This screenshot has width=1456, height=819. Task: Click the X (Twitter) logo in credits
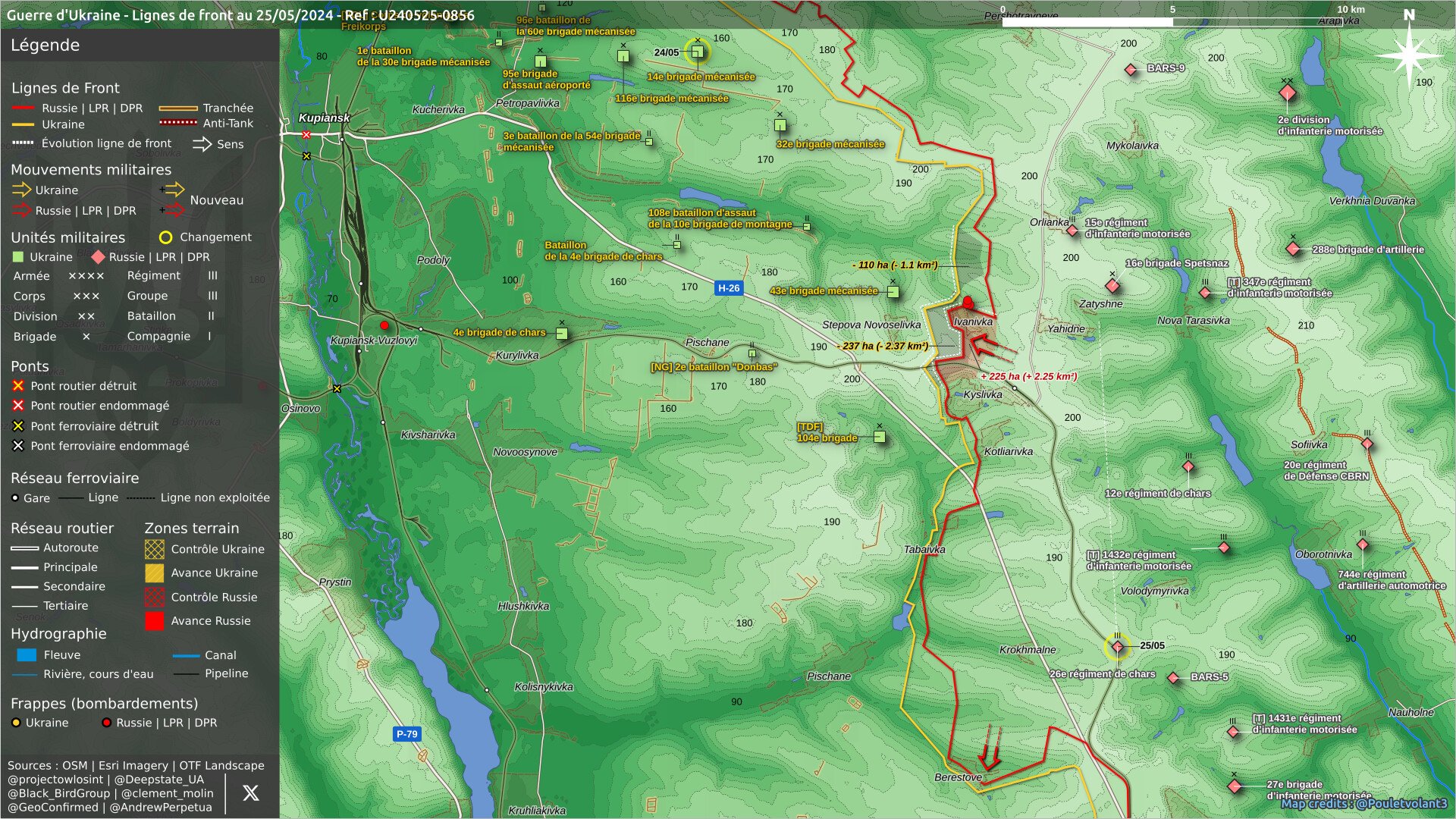click(x=250, y=792)
